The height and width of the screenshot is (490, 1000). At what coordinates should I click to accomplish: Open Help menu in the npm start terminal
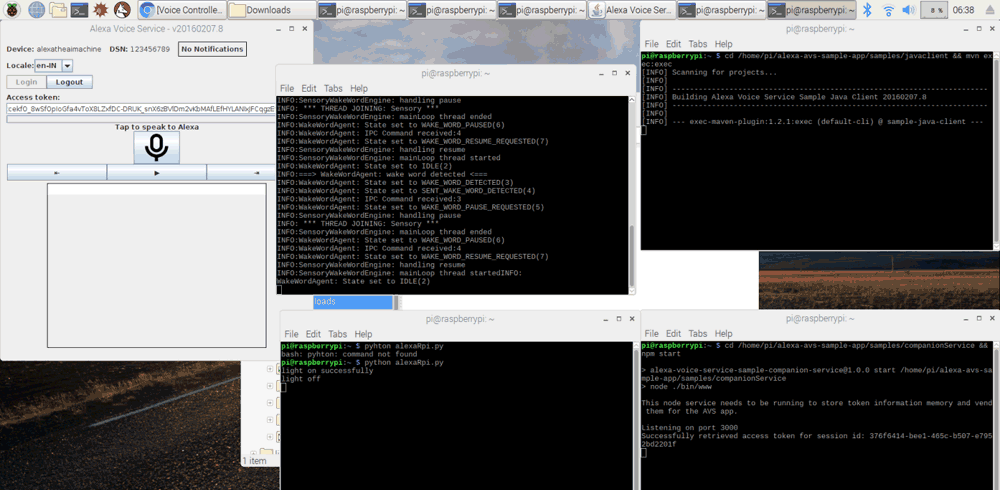pyautogui.click(x=723, y=333)
